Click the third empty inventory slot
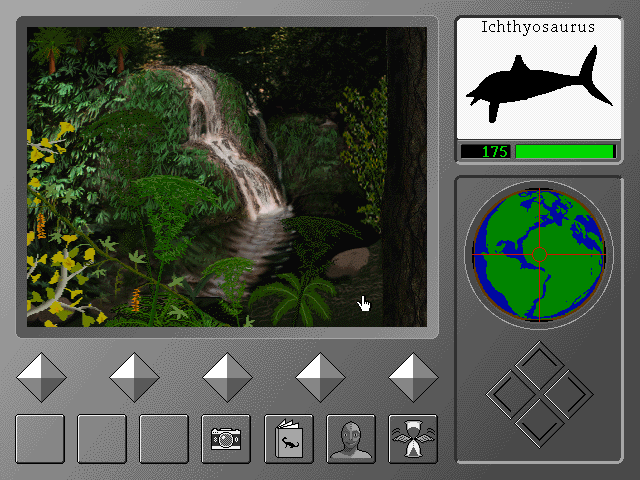This screenshot has width=640, height=480. point(164,439)
